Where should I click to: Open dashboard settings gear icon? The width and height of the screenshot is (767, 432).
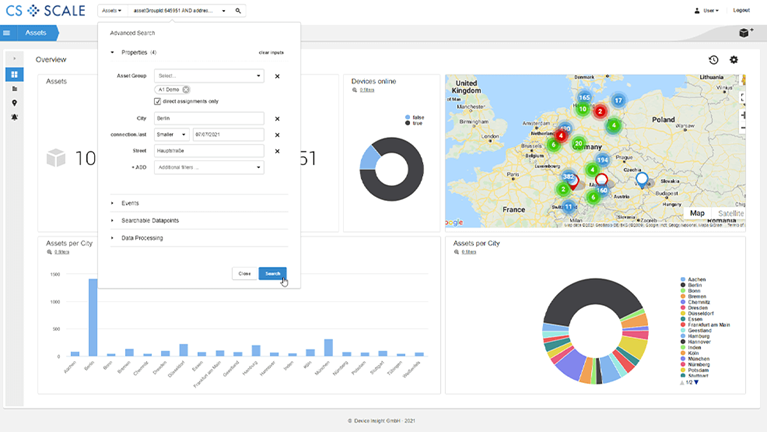(x=734, y=60)
